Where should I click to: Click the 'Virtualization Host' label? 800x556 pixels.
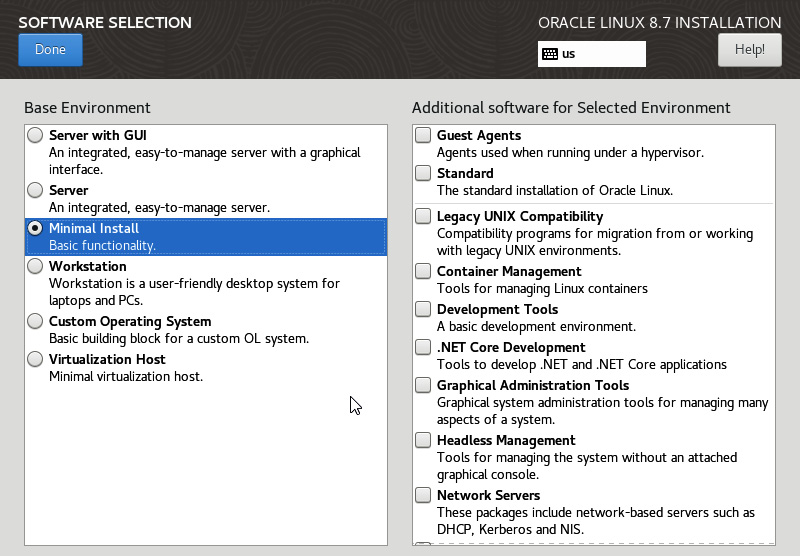point(107,359)
